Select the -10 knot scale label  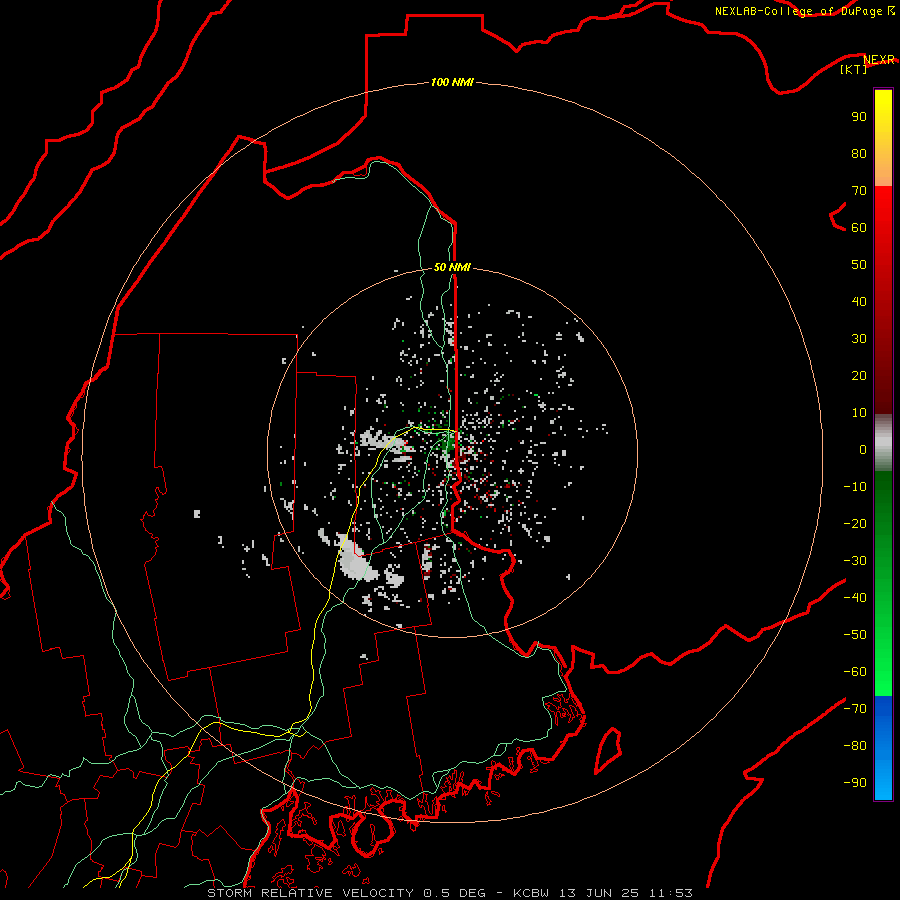[855, 487]
